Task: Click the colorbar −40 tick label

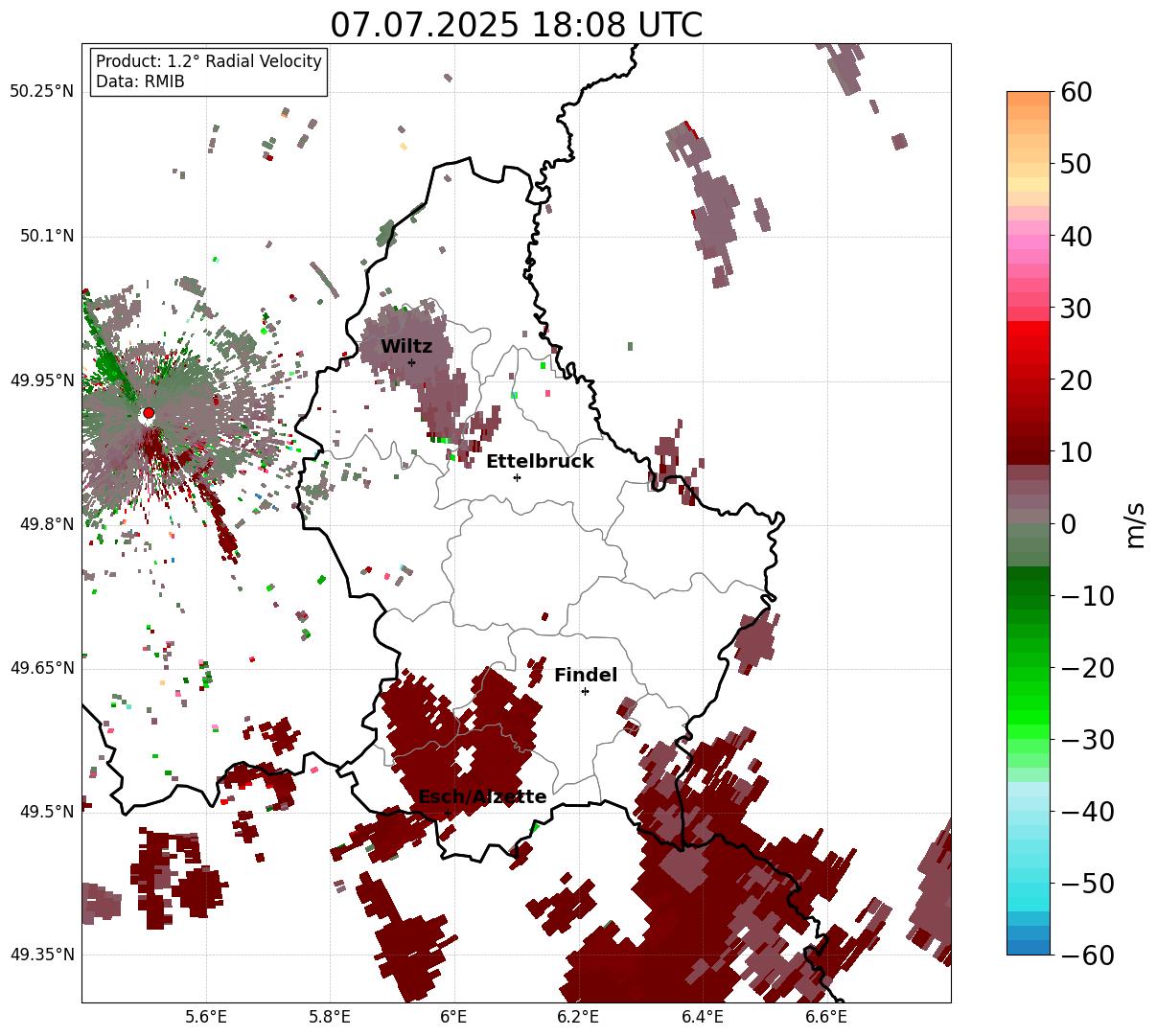Action: pos(1087,811)
